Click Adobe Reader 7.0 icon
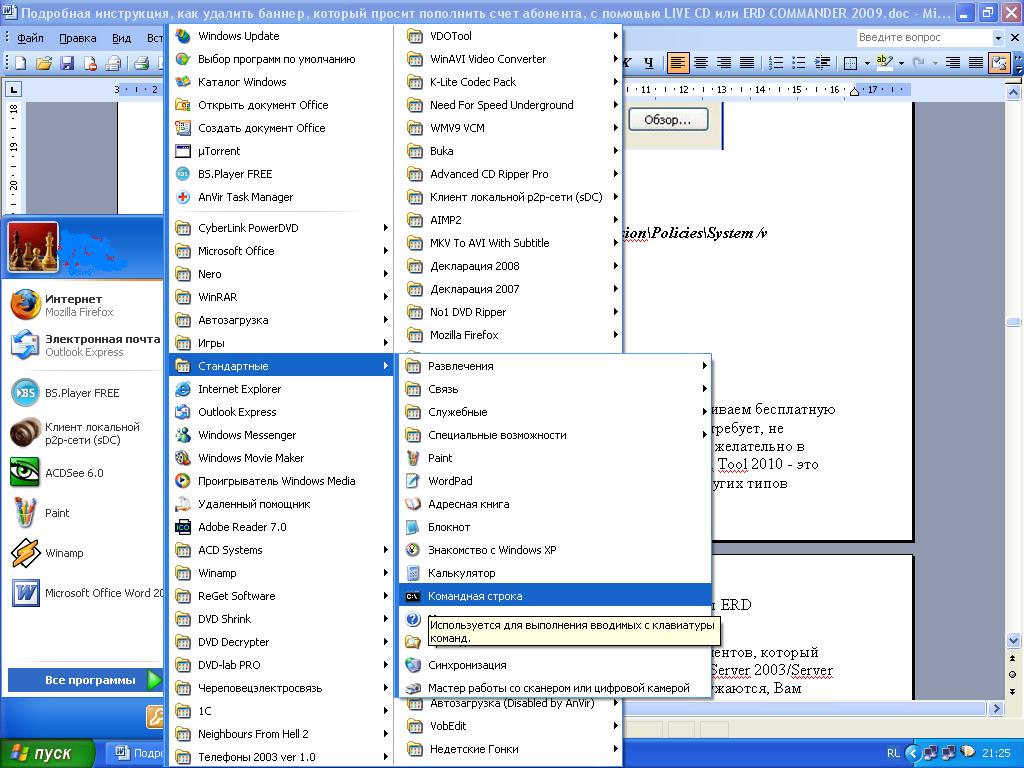Viewport: 1024px width, 768px height. pos(183,526)
